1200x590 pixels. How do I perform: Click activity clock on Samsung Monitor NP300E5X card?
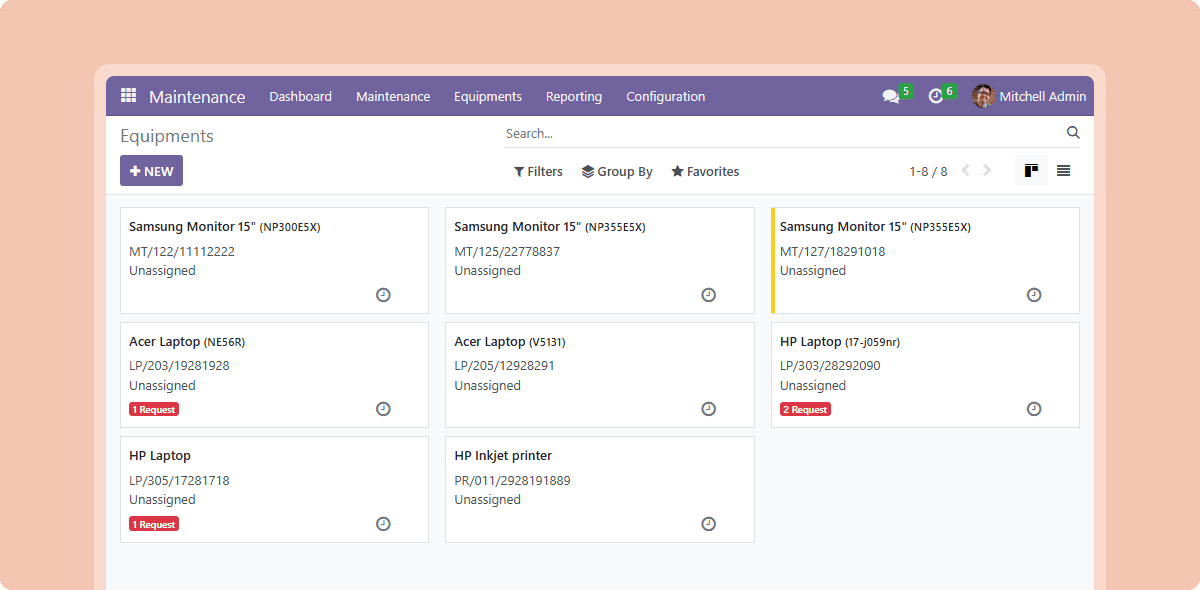pos(383,295)
